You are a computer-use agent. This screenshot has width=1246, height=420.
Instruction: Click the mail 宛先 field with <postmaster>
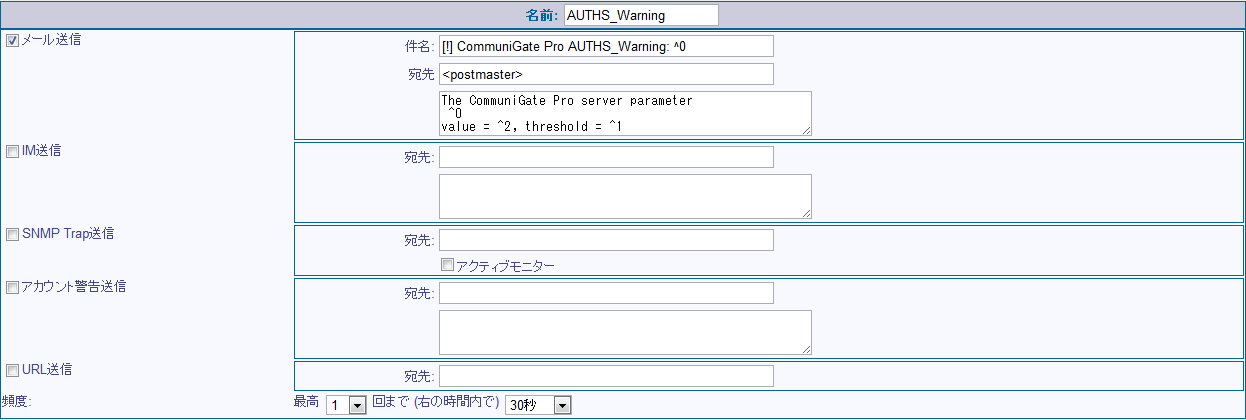point(606,74)
